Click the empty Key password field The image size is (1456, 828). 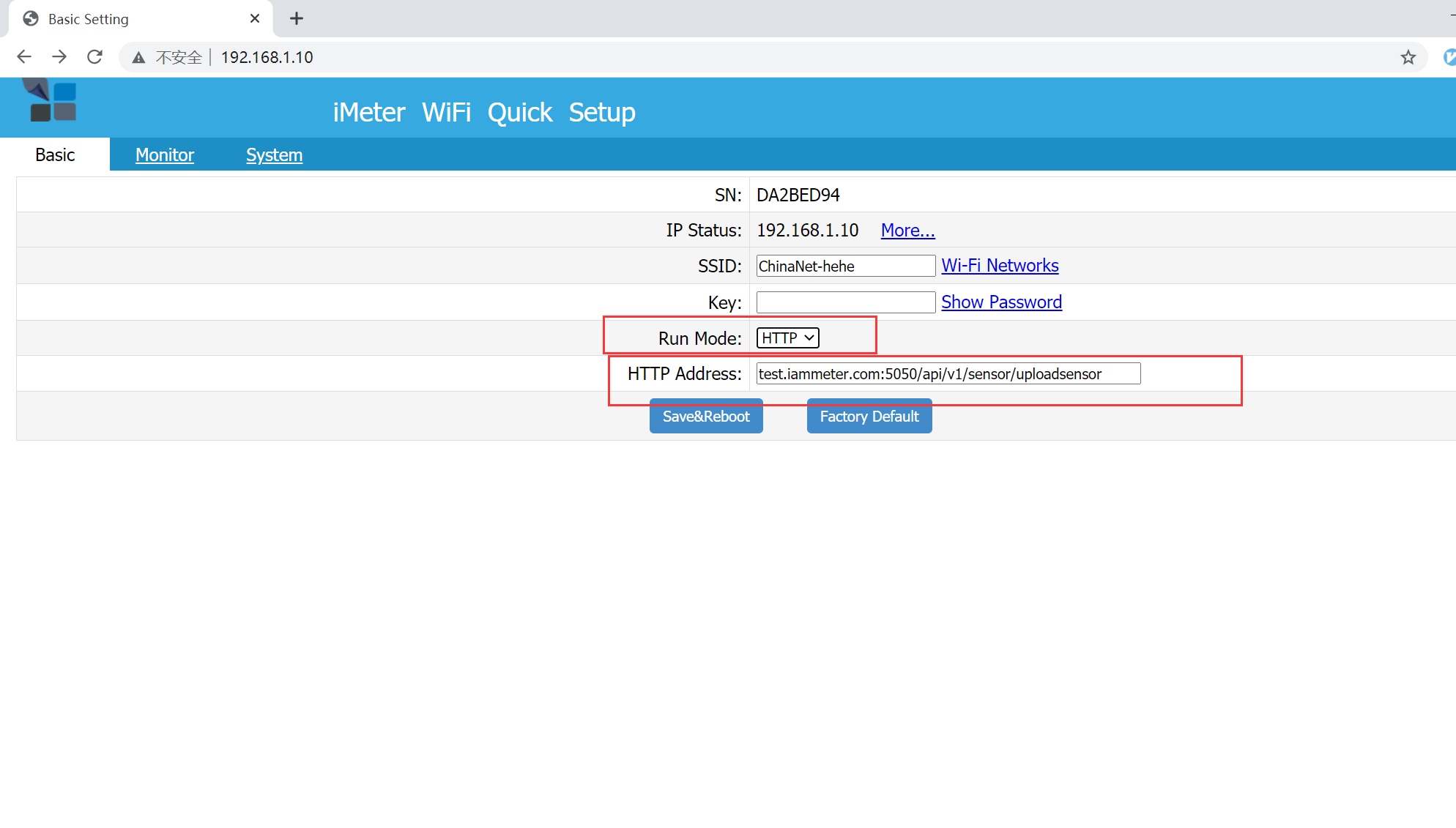pos(845,302)
